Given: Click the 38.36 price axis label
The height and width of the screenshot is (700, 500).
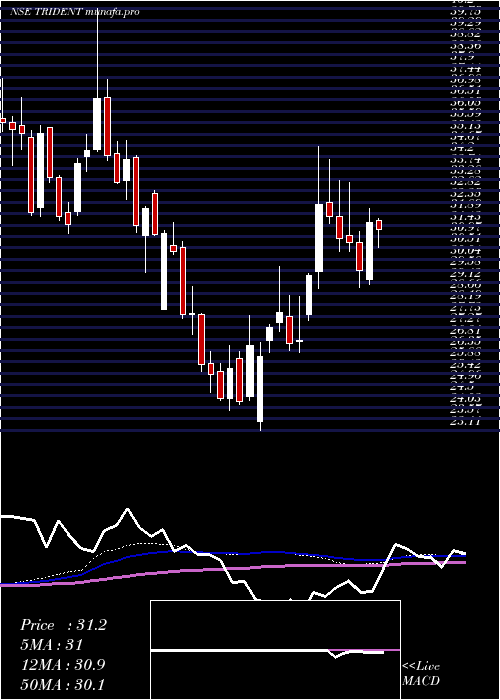Looking at the screenshot, I should [465, 46].
